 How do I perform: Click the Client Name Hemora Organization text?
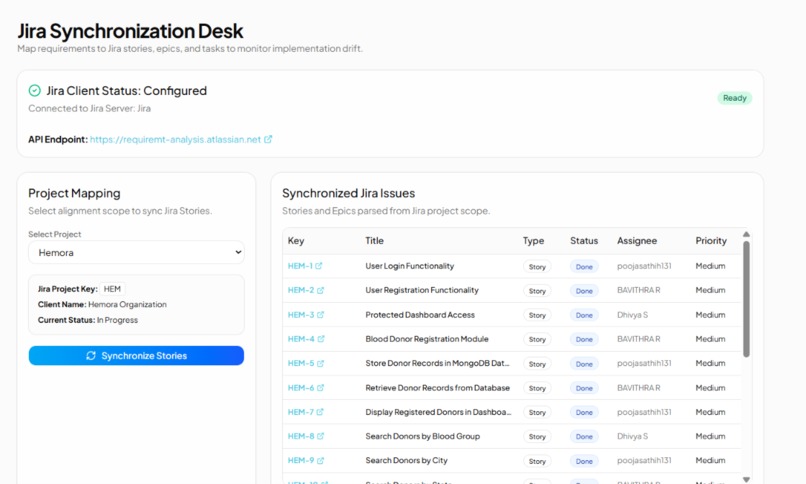click(102, 304)
